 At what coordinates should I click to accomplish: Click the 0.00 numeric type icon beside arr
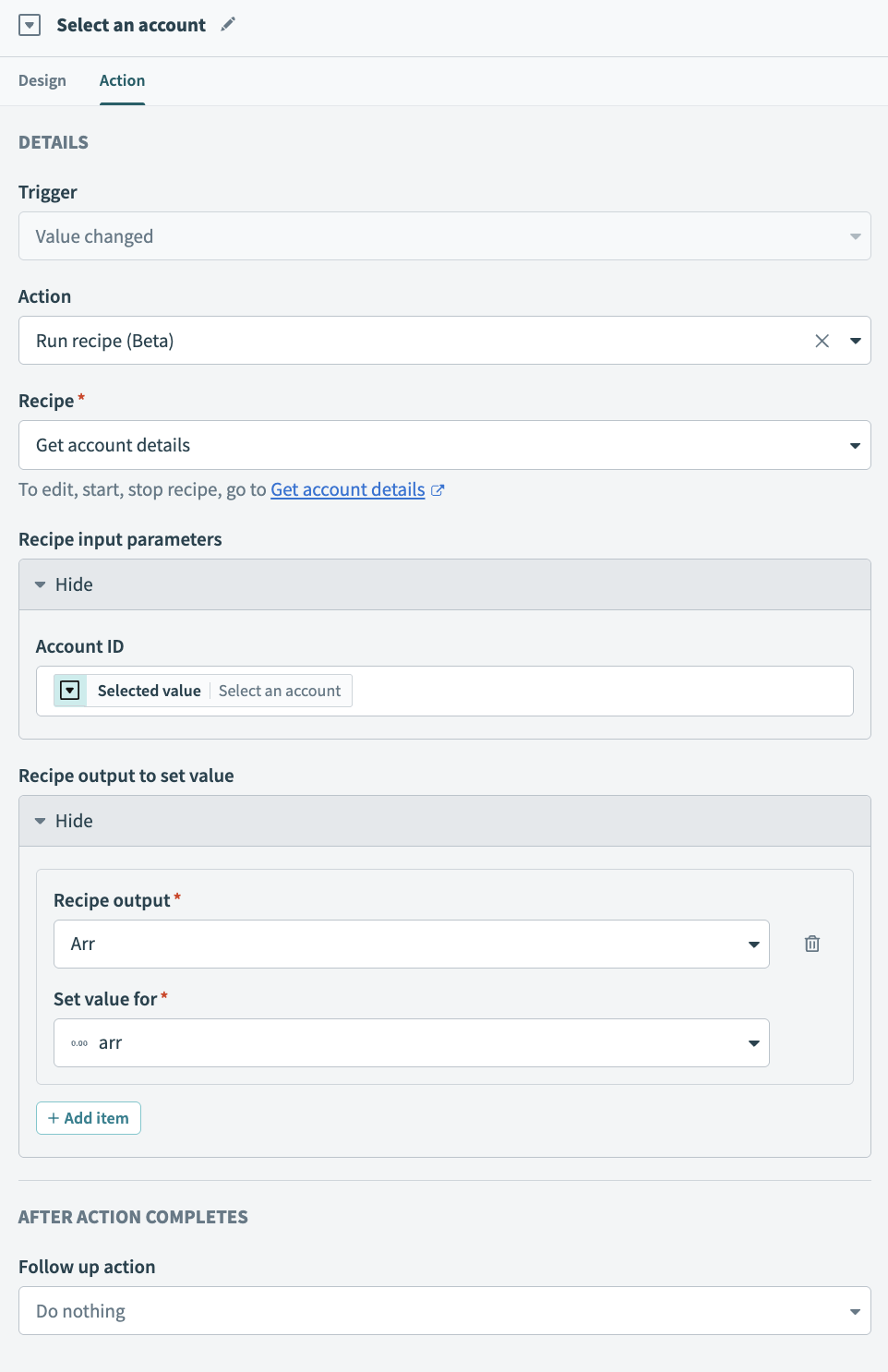(79, 1042)
